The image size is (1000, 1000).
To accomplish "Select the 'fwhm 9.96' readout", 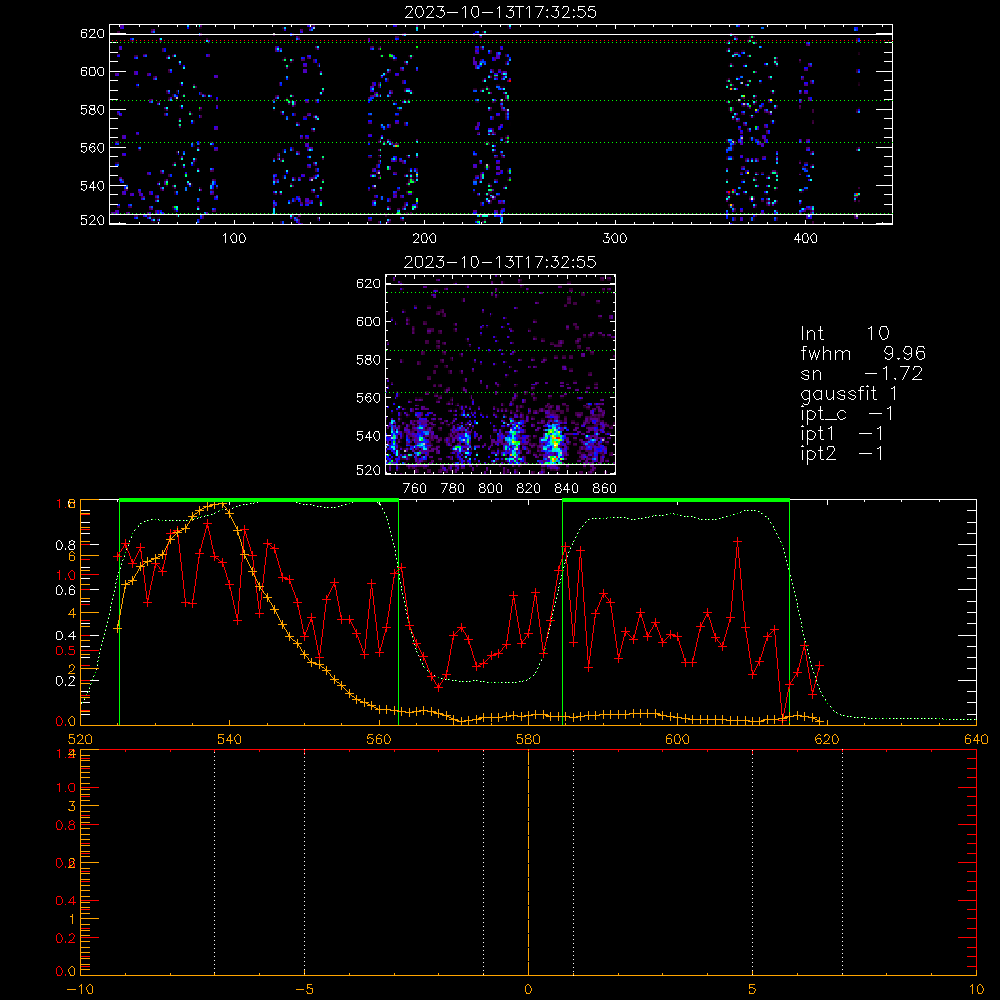I will 863,353.
